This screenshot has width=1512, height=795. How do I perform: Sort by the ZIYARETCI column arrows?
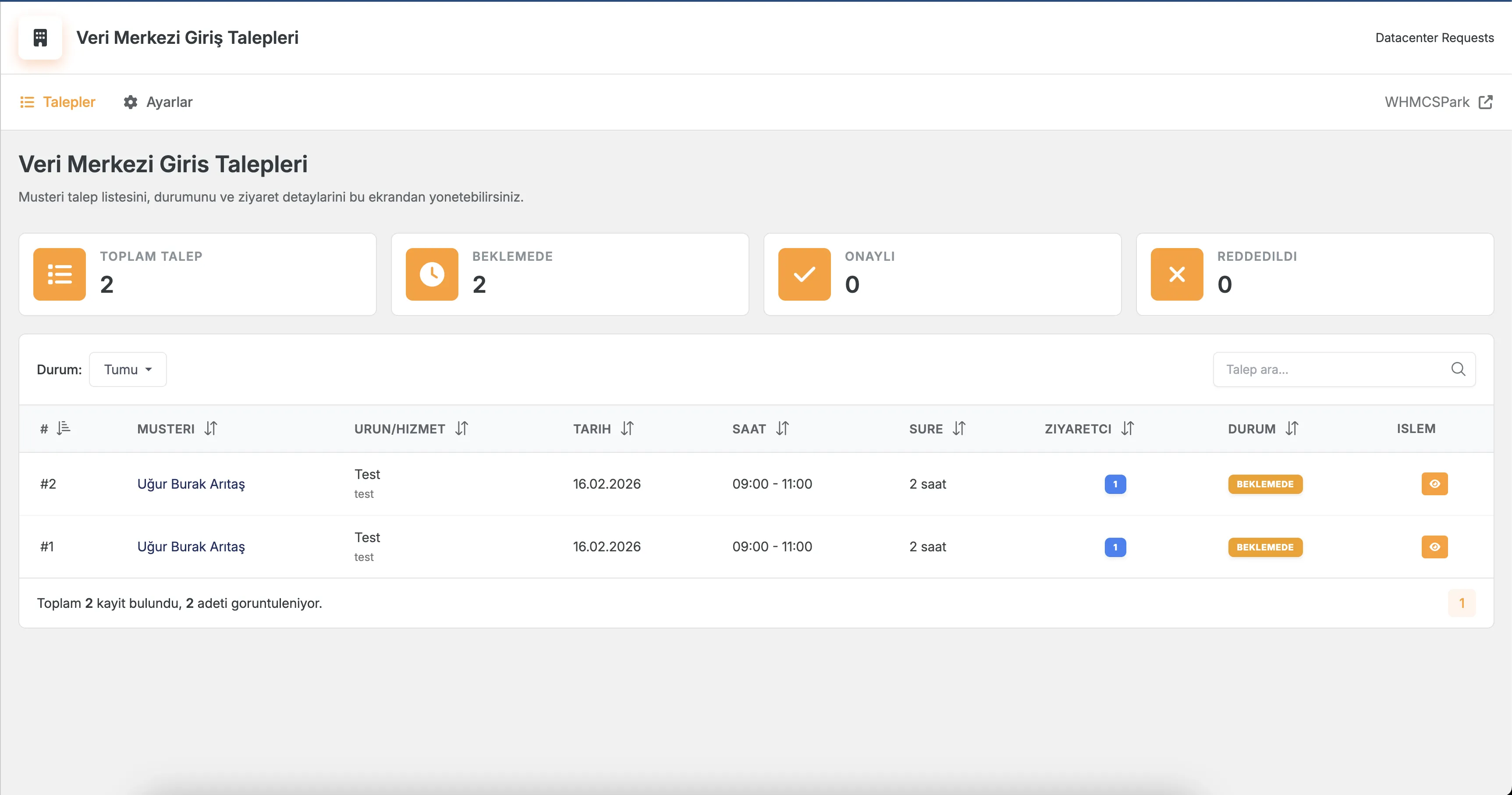tap(1128, 429)
